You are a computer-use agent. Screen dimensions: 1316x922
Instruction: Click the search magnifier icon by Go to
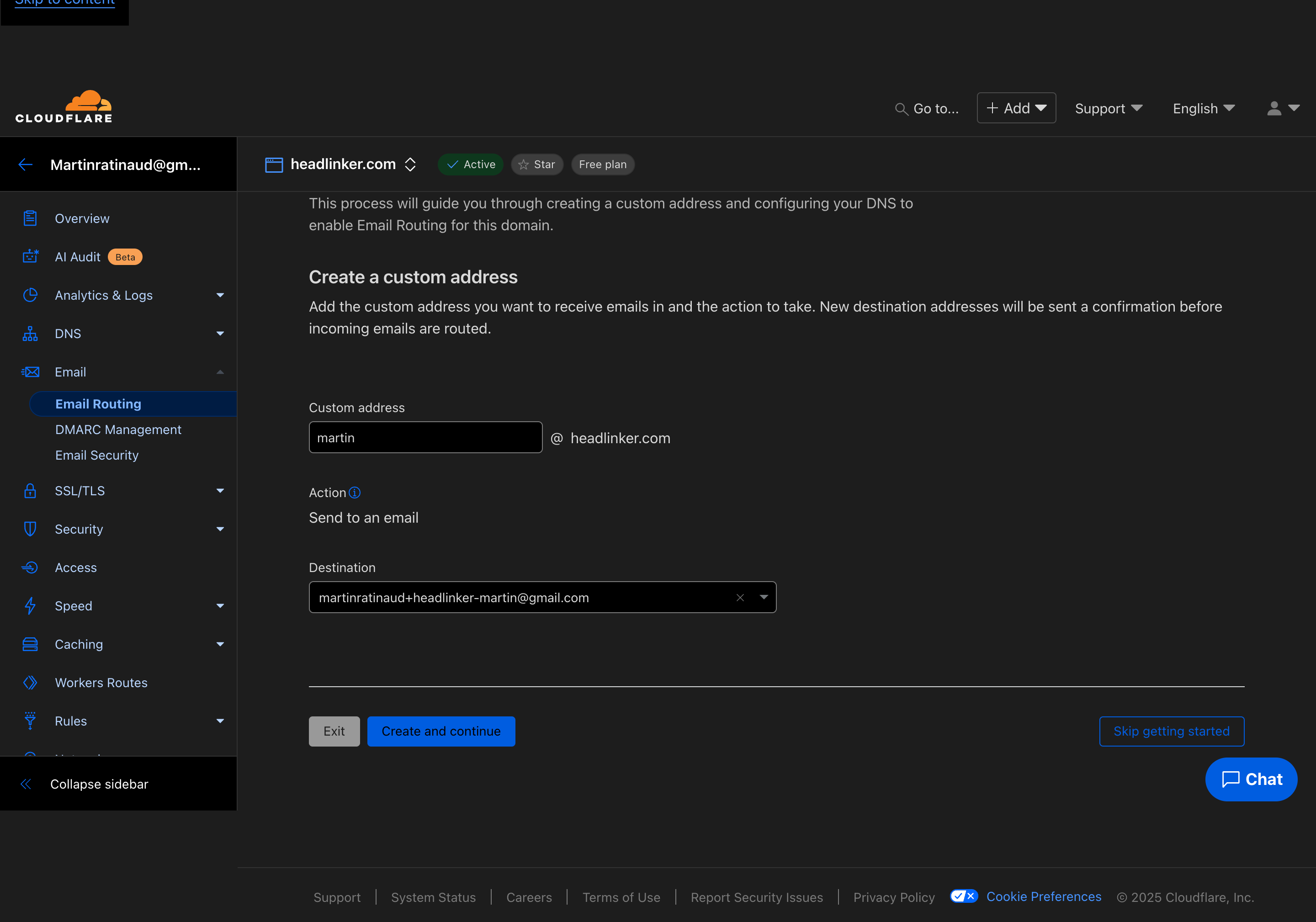click(901, 109)
